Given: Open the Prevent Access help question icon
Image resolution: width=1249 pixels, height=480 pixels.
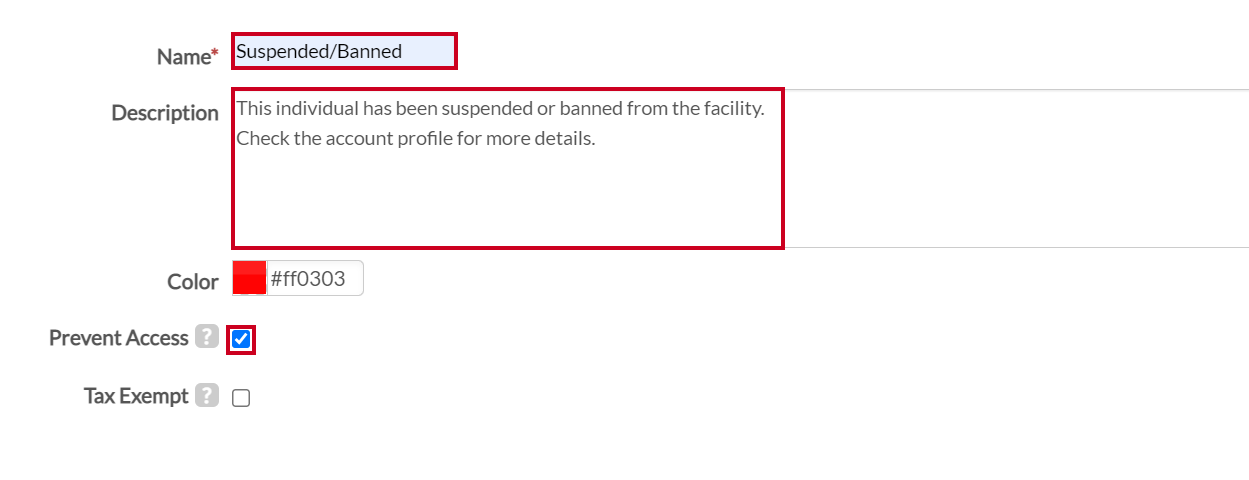Looking at the screenshot, I should coord(207,337).
